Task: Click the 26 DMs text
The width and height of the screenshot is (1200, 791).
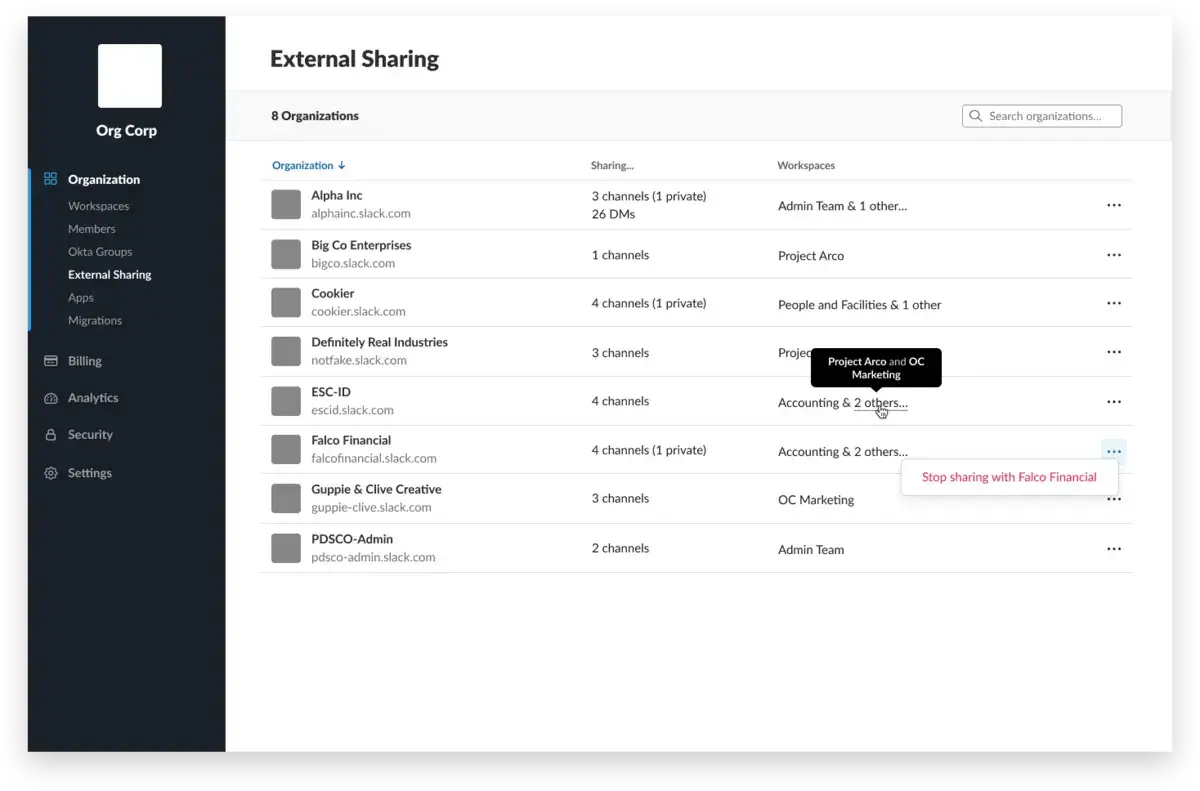Action: click(613, 214)
